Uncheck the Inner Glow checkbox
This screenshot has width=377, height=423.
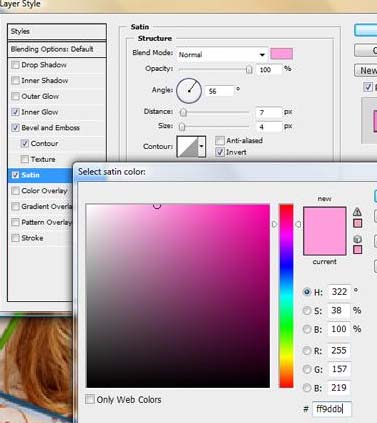(15, 112)
